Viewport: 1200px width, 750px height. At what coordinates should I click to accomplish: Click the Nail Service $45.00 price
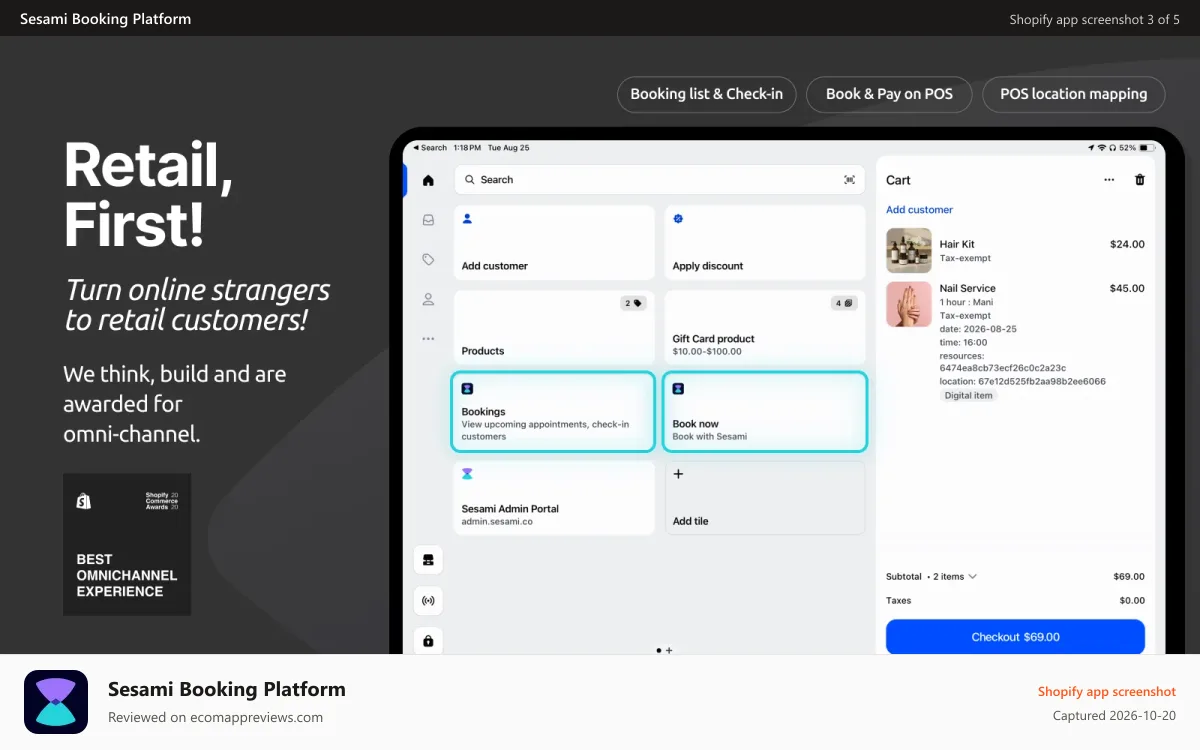pyautogui.click(x=1127, y=288)
